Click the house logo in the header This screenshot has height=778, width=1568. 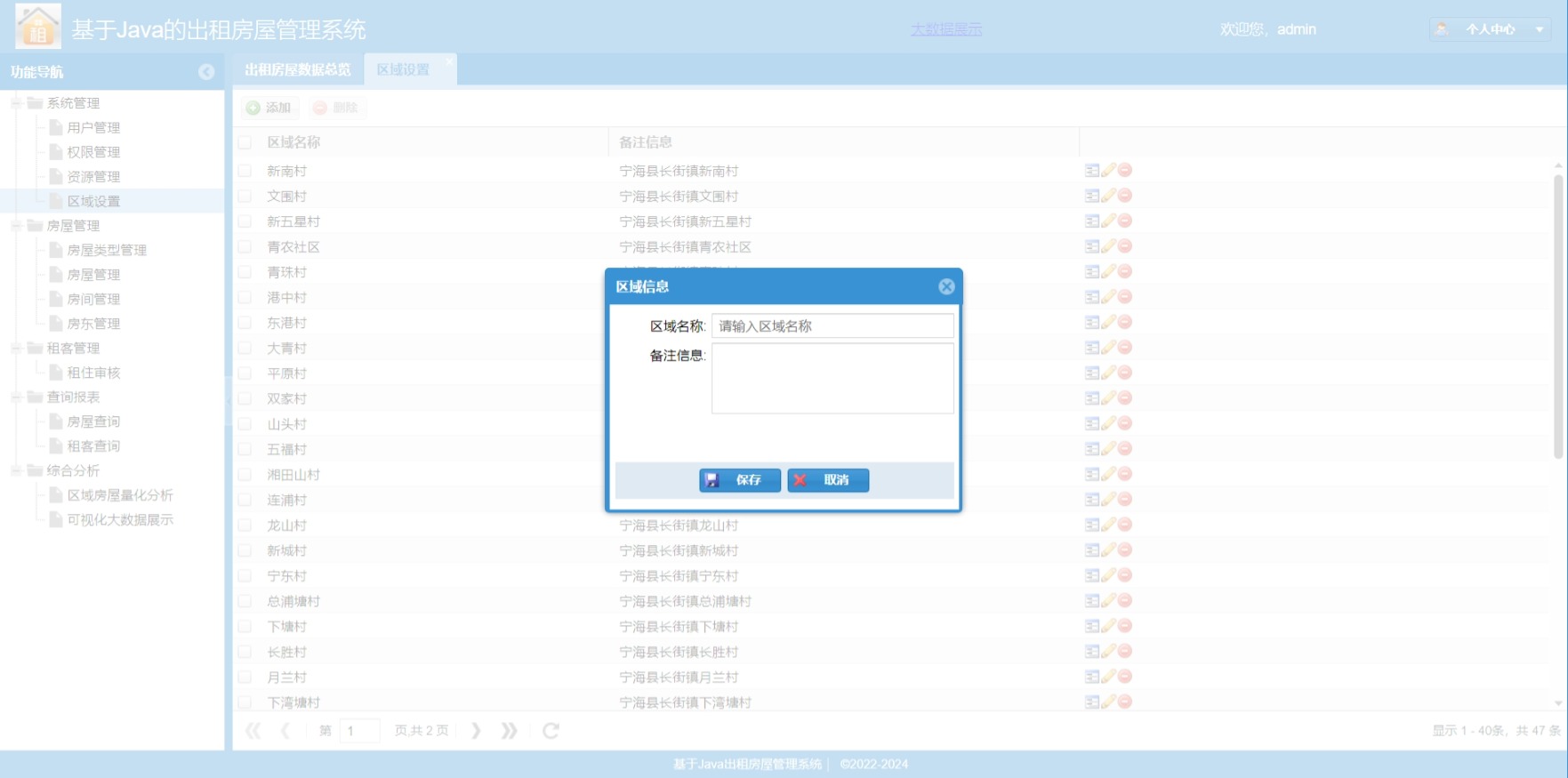pos(38,26)
